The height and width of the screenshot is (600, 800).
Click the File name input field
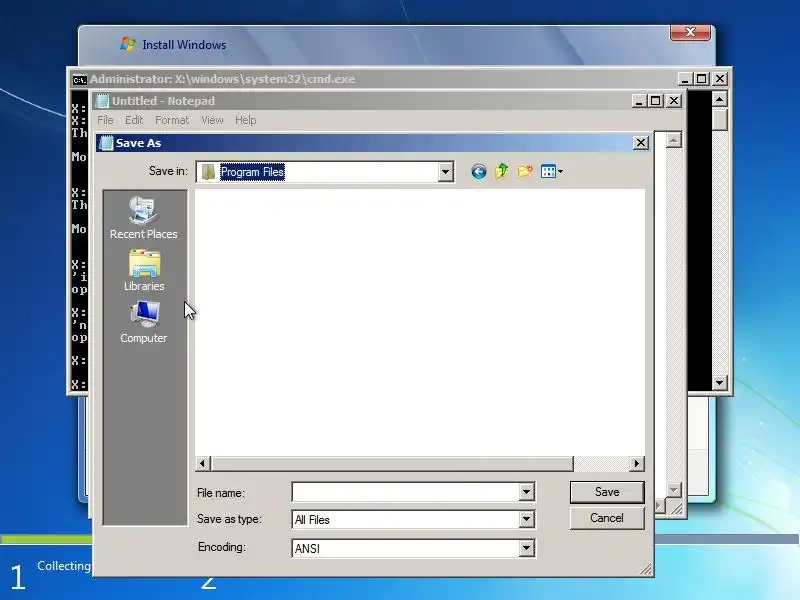click(x=406, y=492)
